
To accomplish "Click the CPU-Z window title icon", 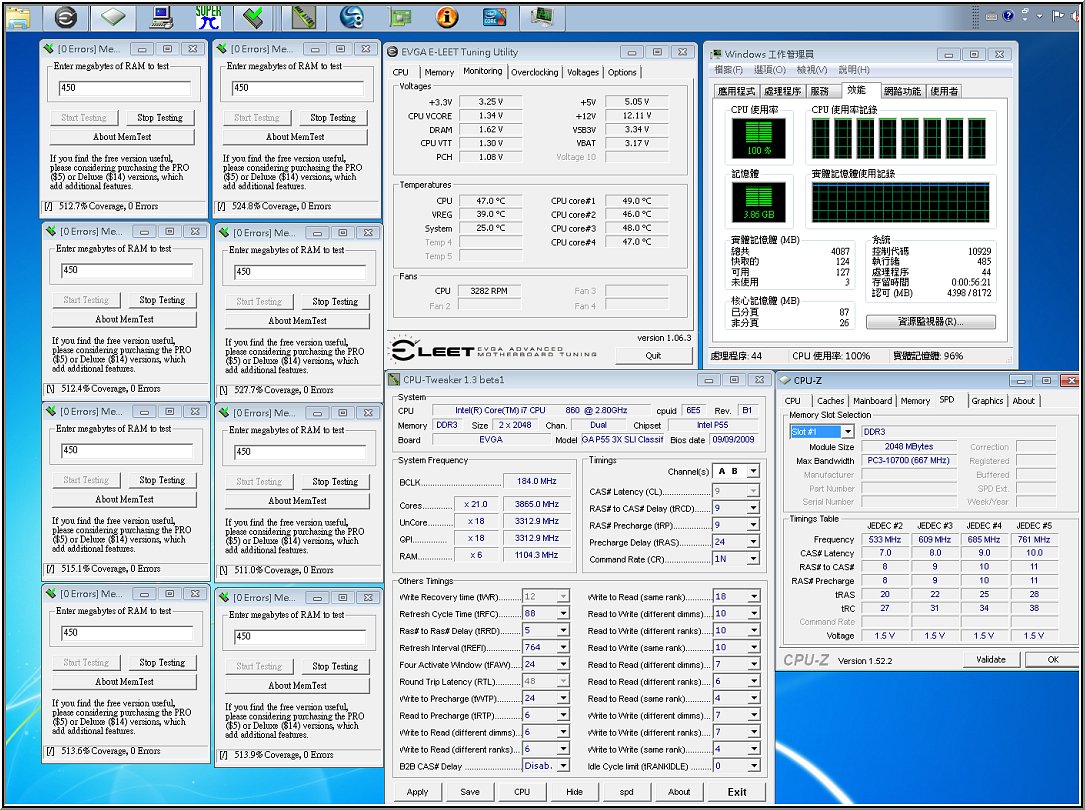I will click(x=785, y=380).
